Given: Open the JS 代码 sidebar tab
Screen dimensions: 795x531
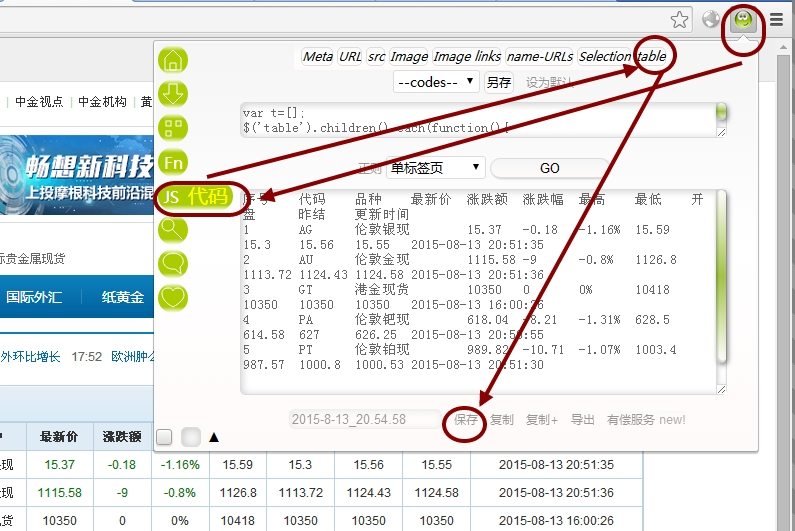Looking at the screenshot, I should [196, 197].
